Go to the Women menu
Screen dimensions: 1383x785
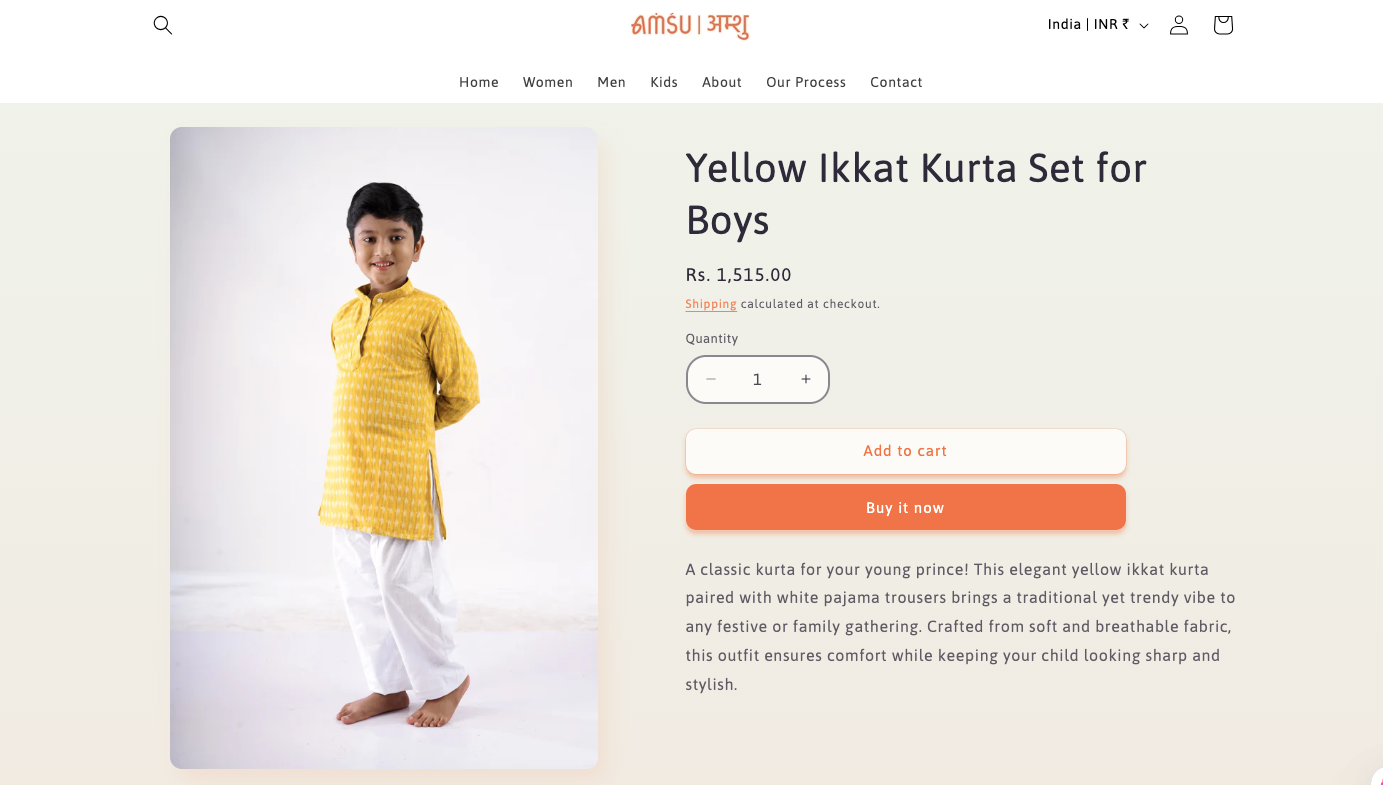click(548, 82)
